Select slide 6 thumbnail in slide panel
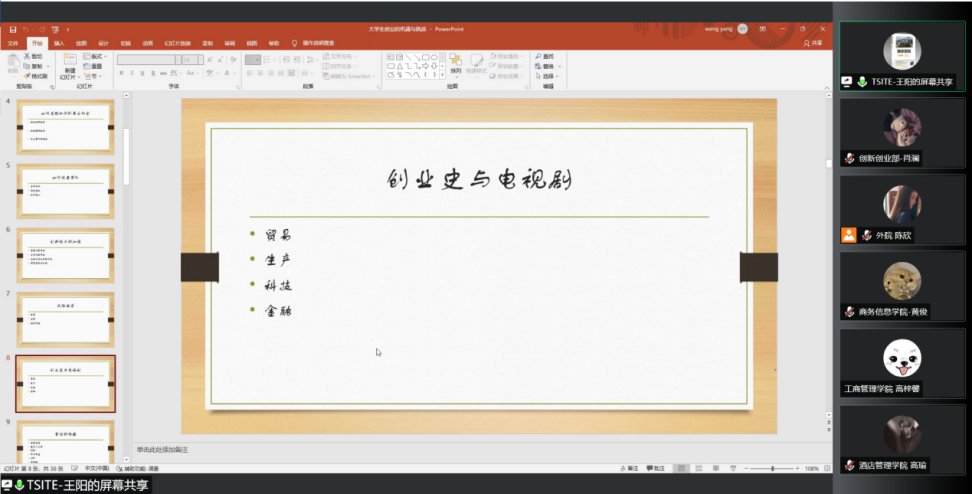 click(66, 256)
